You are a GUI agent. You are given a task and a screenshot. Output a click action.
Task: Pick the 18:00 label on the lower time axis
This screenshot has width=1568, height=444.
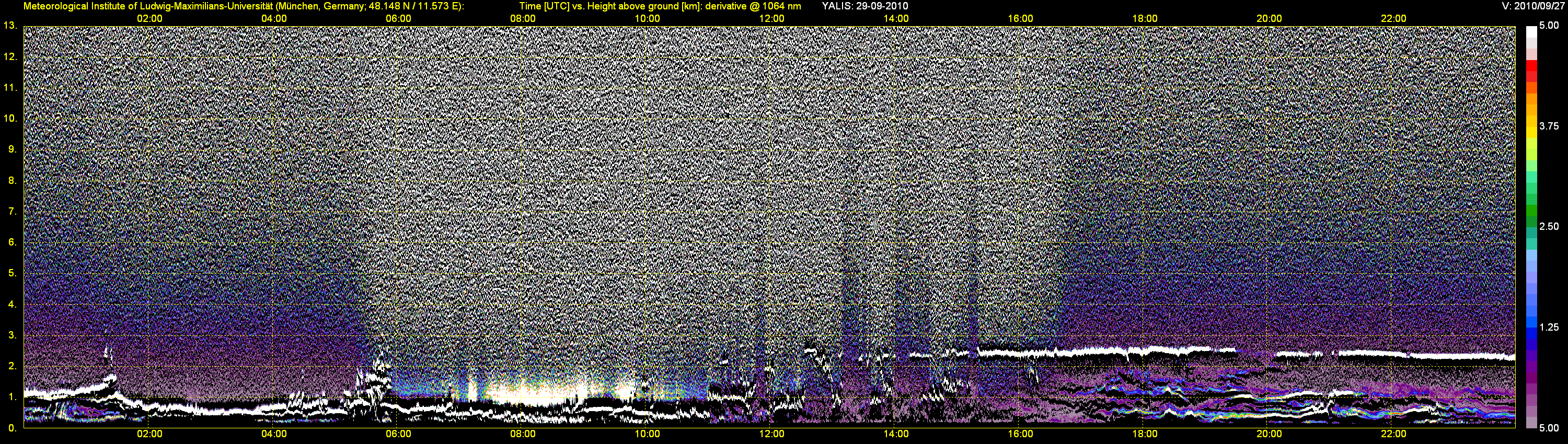[x=1145, y=434]
